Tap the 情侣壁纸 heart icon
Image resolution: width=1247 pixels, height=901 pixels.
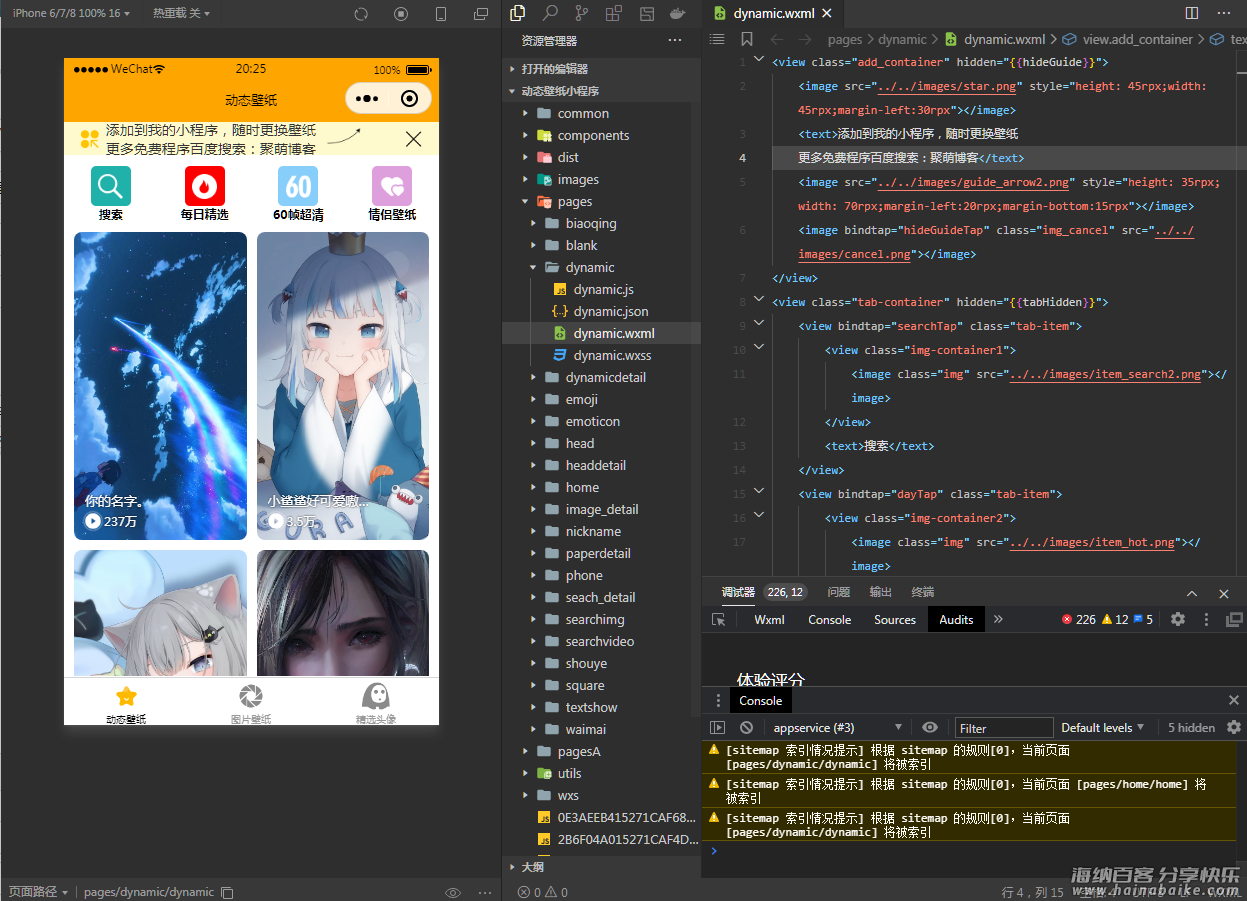392,186
